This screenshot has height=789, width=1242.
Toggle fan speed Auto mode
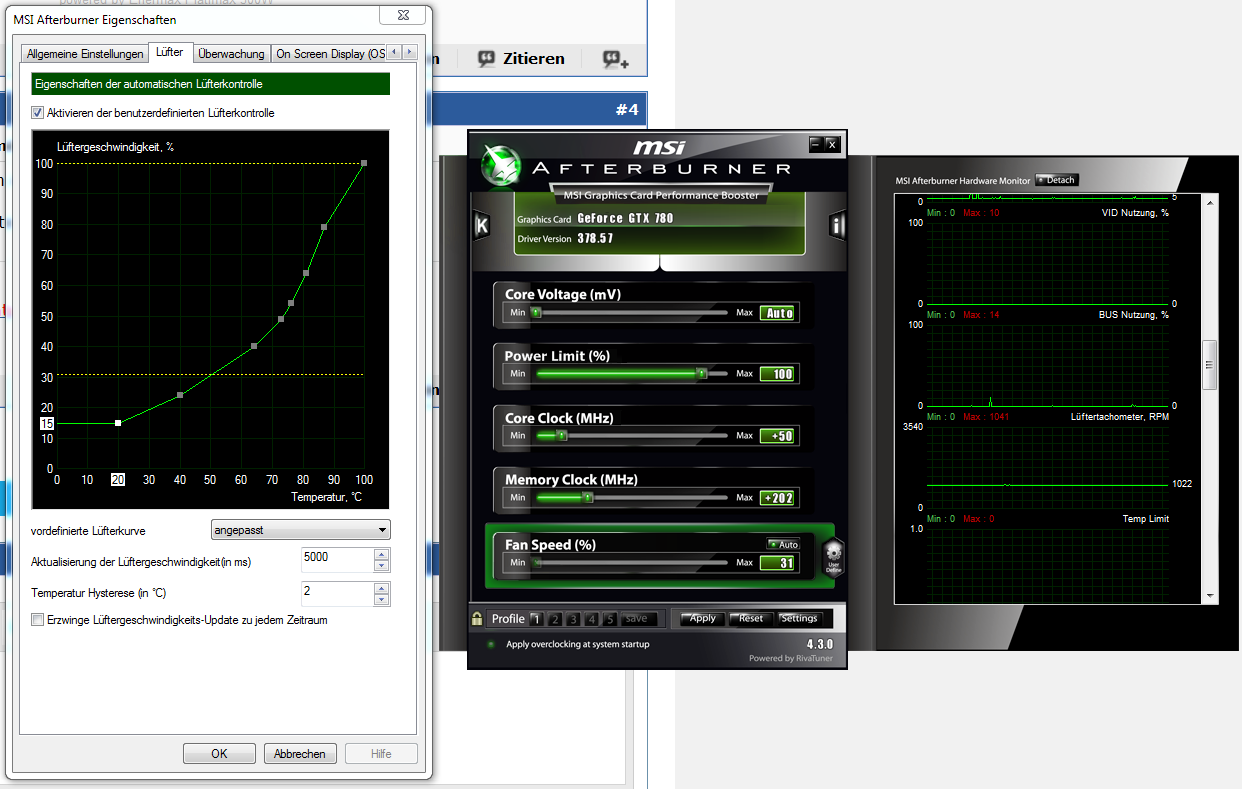coord(783,544)
